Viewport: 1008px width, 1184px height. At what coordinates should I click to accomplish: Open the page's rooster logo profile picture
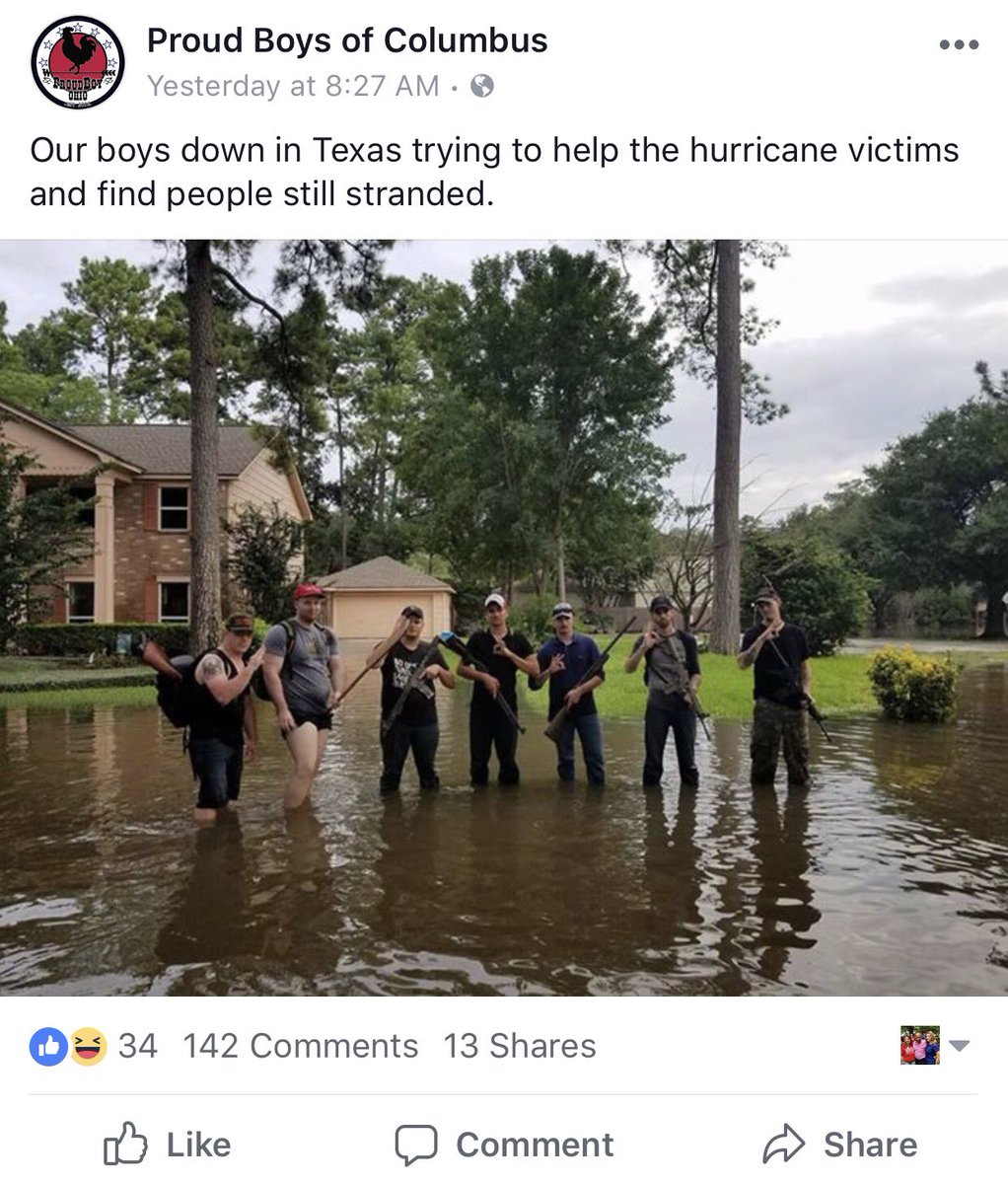pyautogui.click(x=77, y=62)
